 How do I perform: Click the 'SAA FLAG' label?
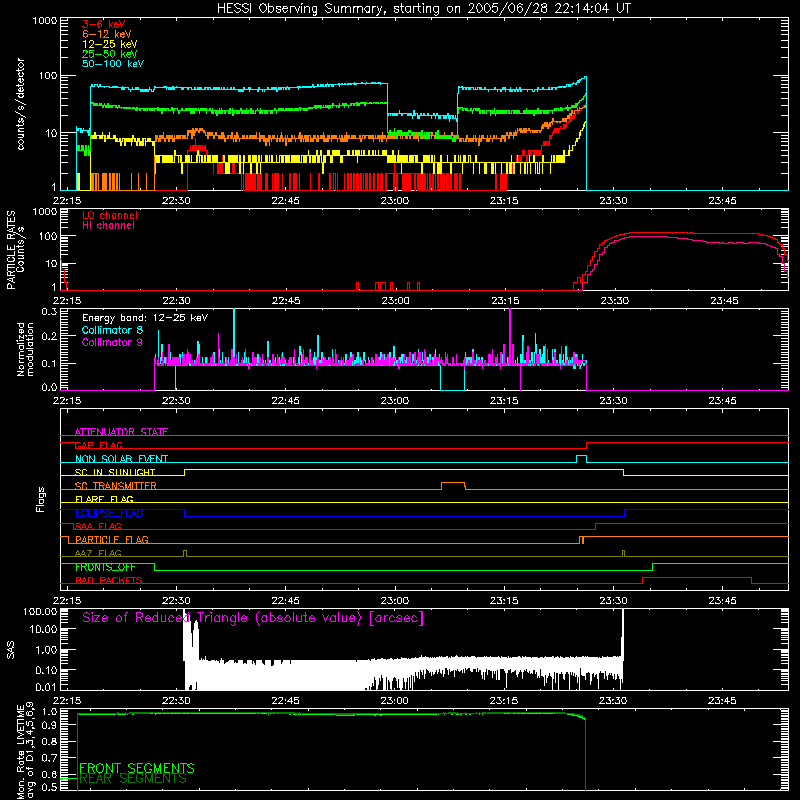click(x=98, y=526)
